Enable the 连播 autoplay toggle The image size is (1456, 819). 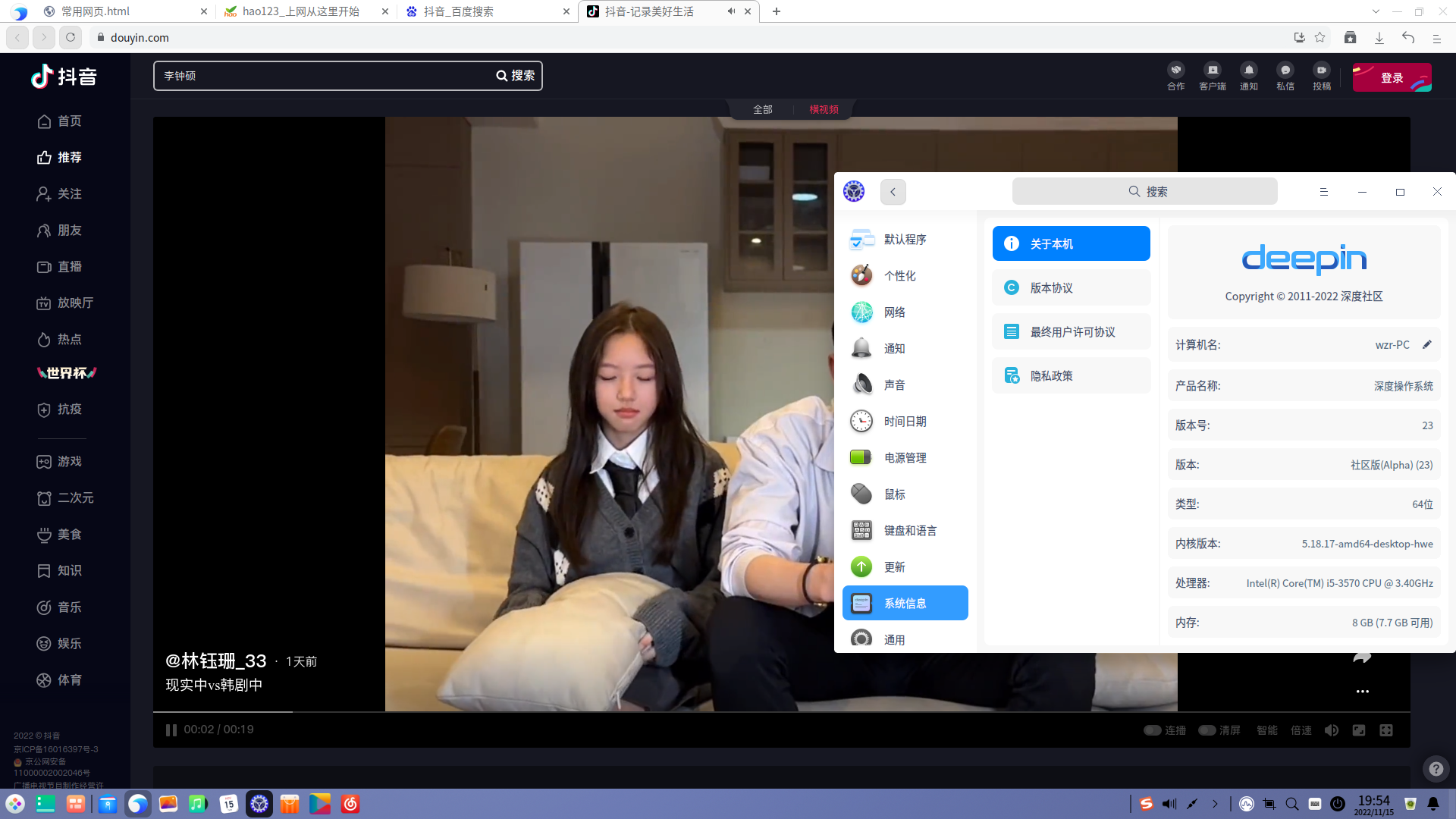point(1153,730)
